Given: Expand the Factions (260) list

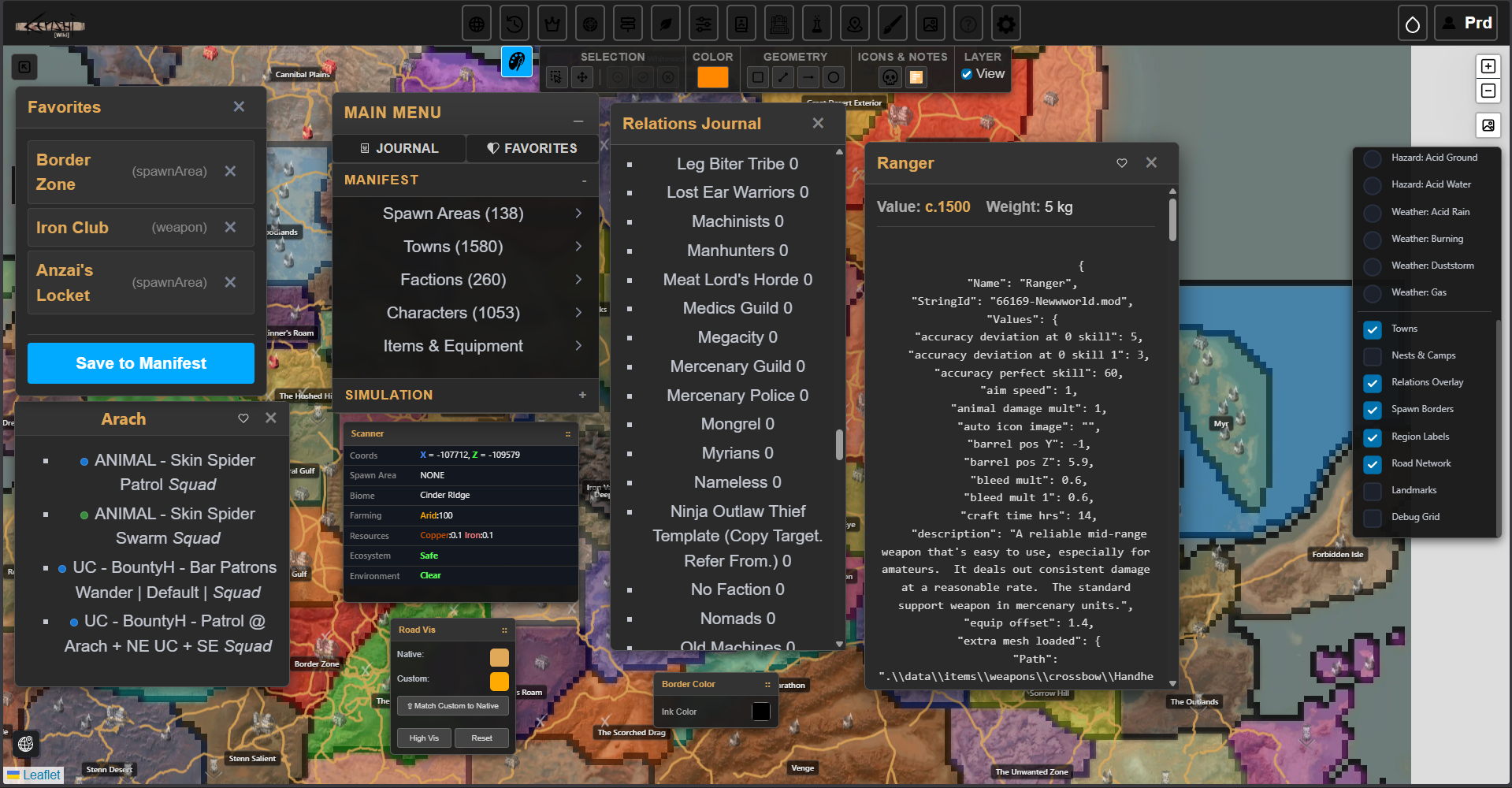Looking at the screenshot, I should click(x=578, y=280).
